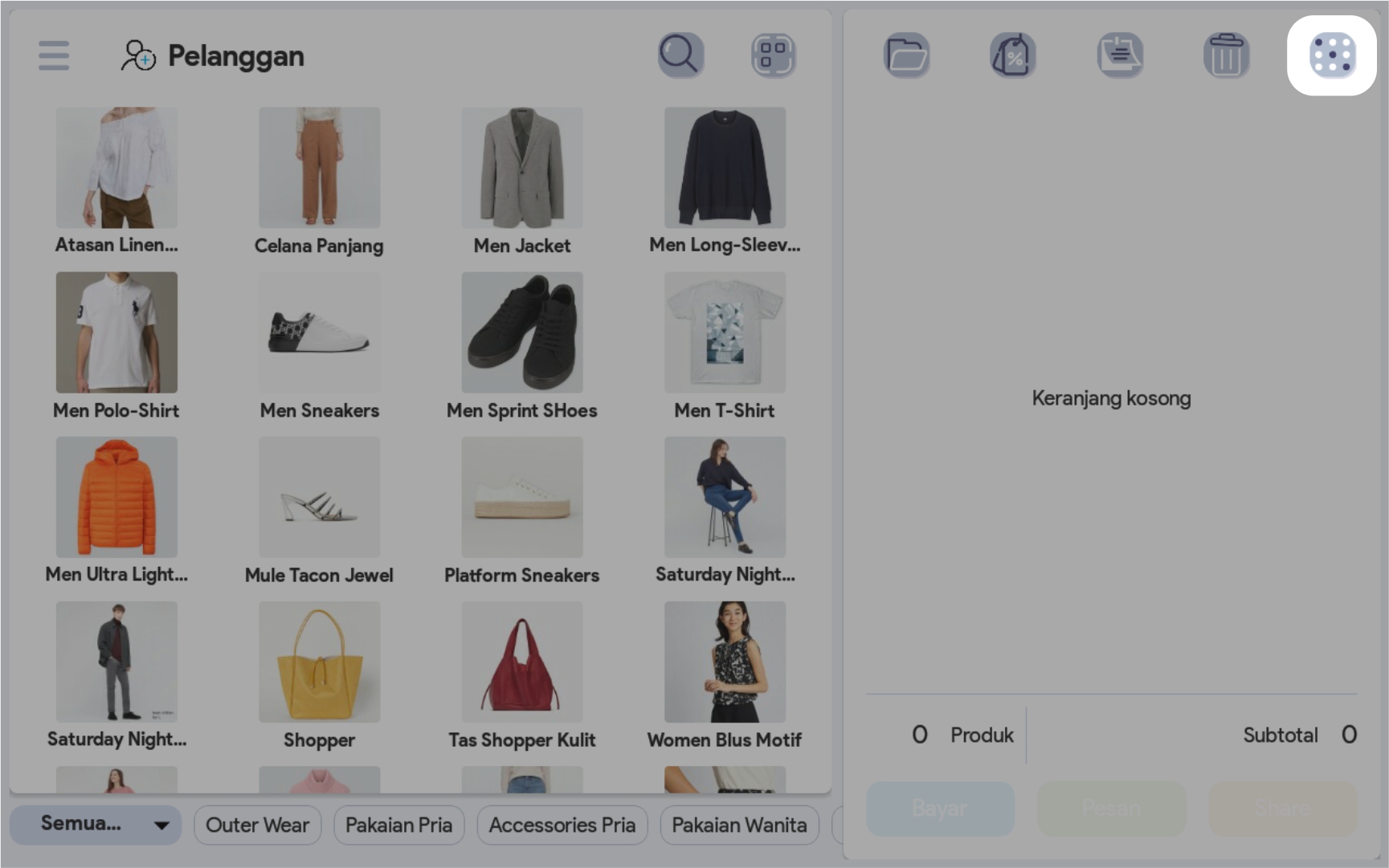Open the order notes receipt icon
Image resolution: width=1389 pixels, height=868 pixels.
(x=1120, y=55)
